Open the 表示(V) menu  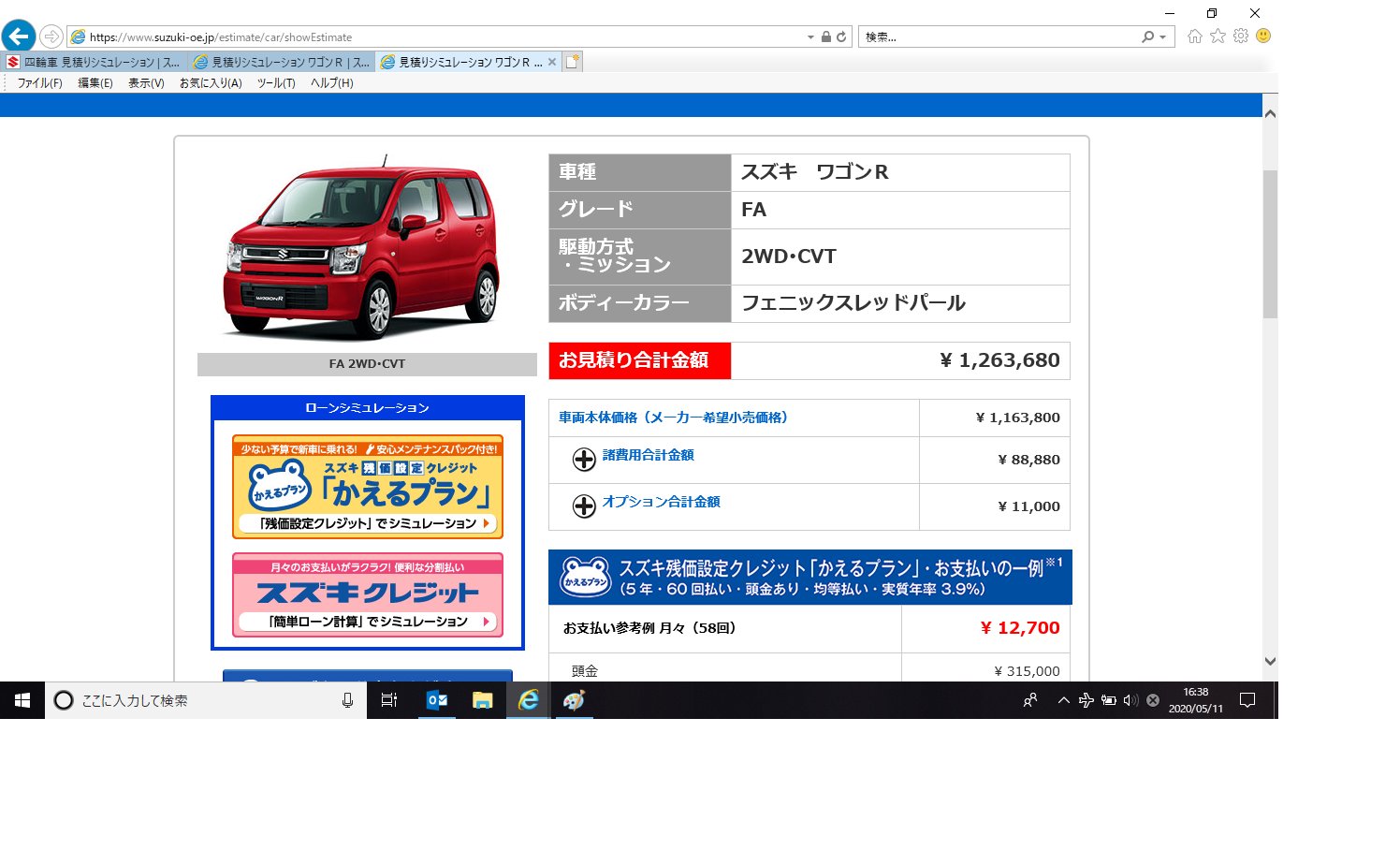click(x=146, y=83)
